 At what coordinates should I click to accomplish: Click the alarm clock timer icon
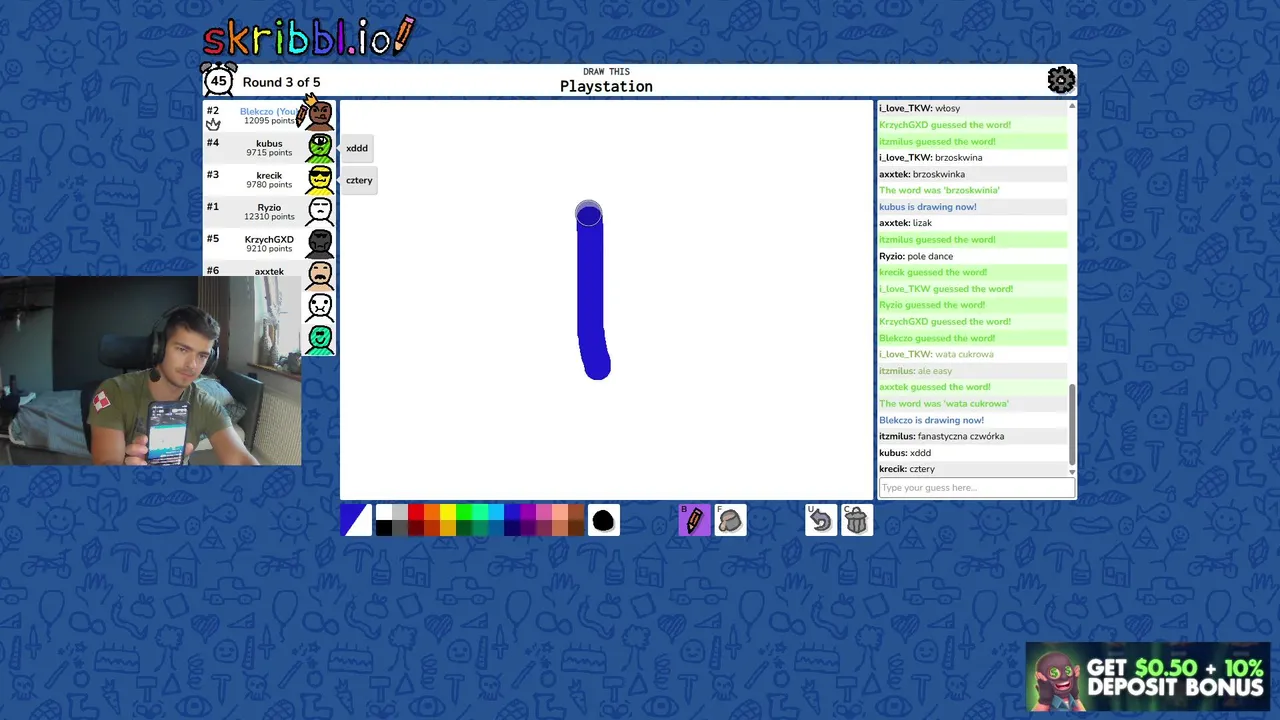[219, 80]
